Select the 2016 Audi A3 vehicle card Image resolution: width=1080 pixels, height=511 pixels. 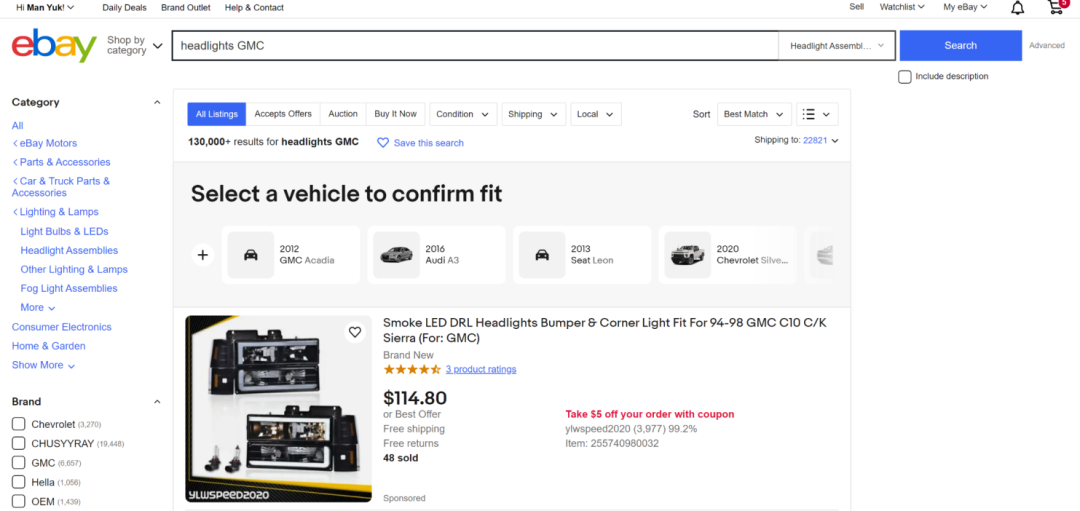coord(437,255)
